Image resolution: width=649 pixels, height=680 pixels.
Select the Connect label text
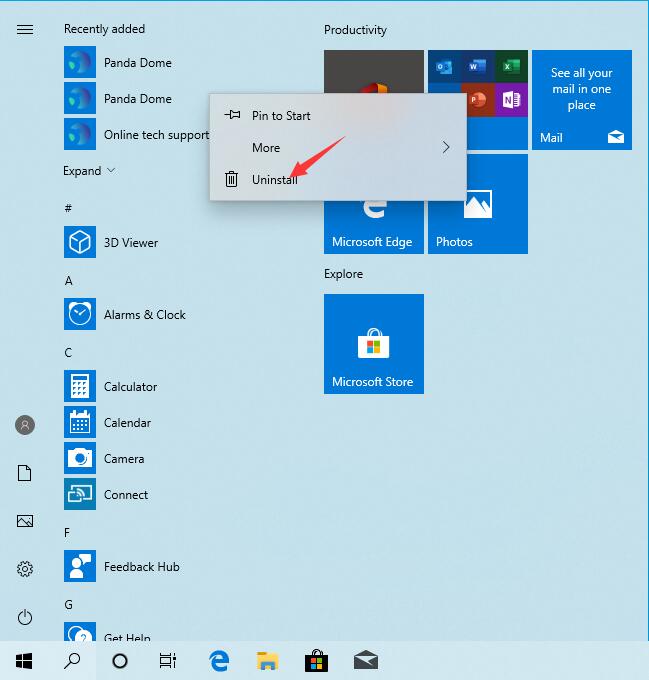[x=126, y=494]
